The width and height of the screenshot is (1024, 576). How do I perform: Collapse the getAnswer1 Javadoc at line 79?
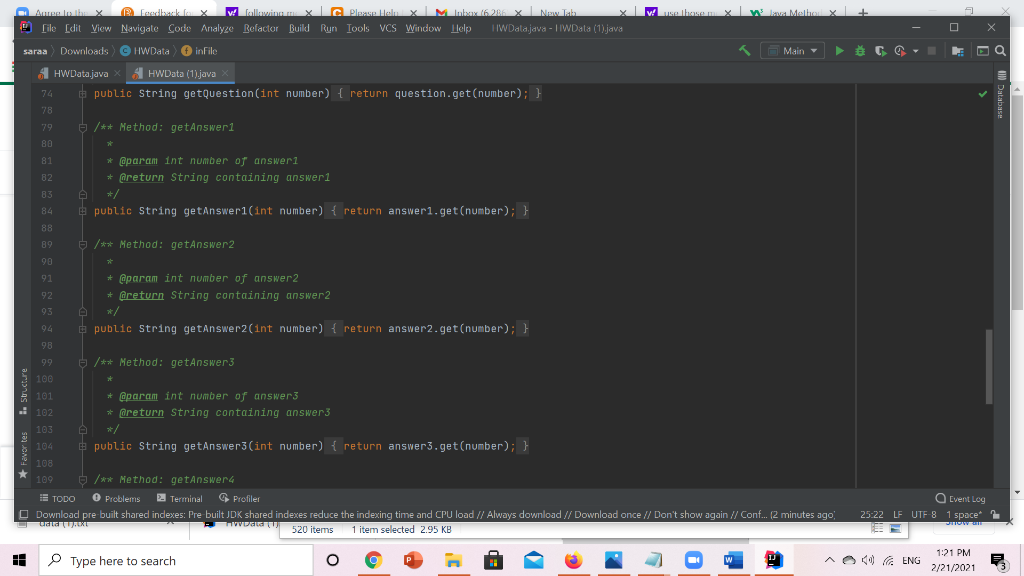[x=82, y=127]
